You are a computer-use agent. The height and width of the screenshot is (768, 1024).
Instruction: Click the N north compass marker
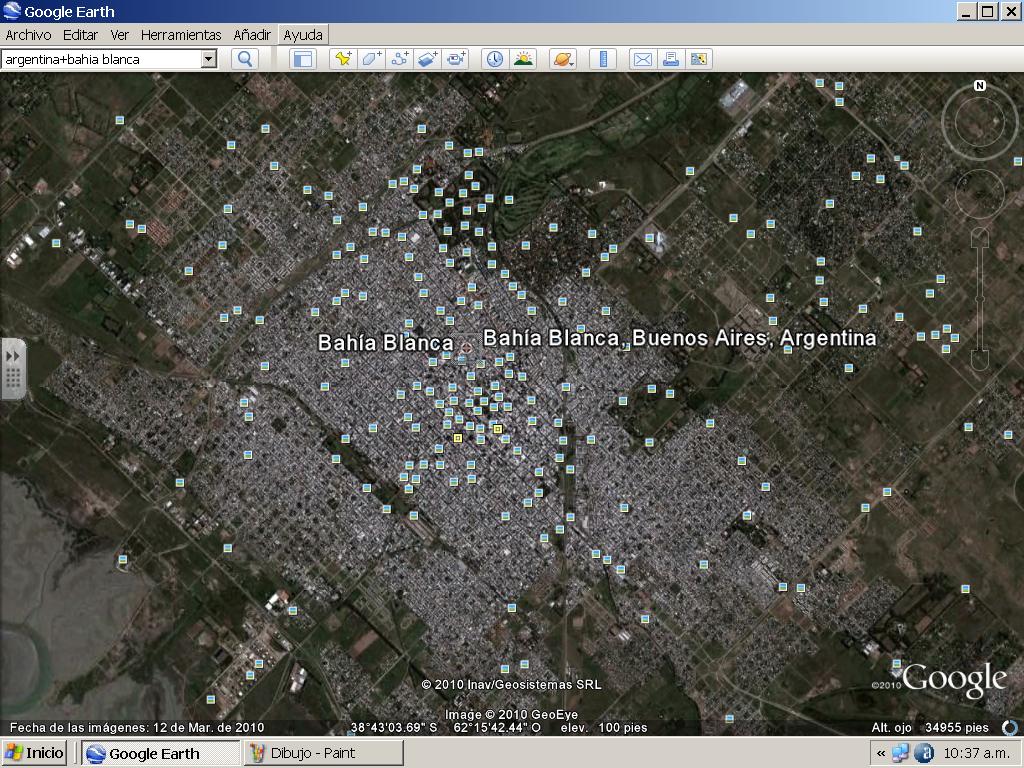[x=980, y=86]
